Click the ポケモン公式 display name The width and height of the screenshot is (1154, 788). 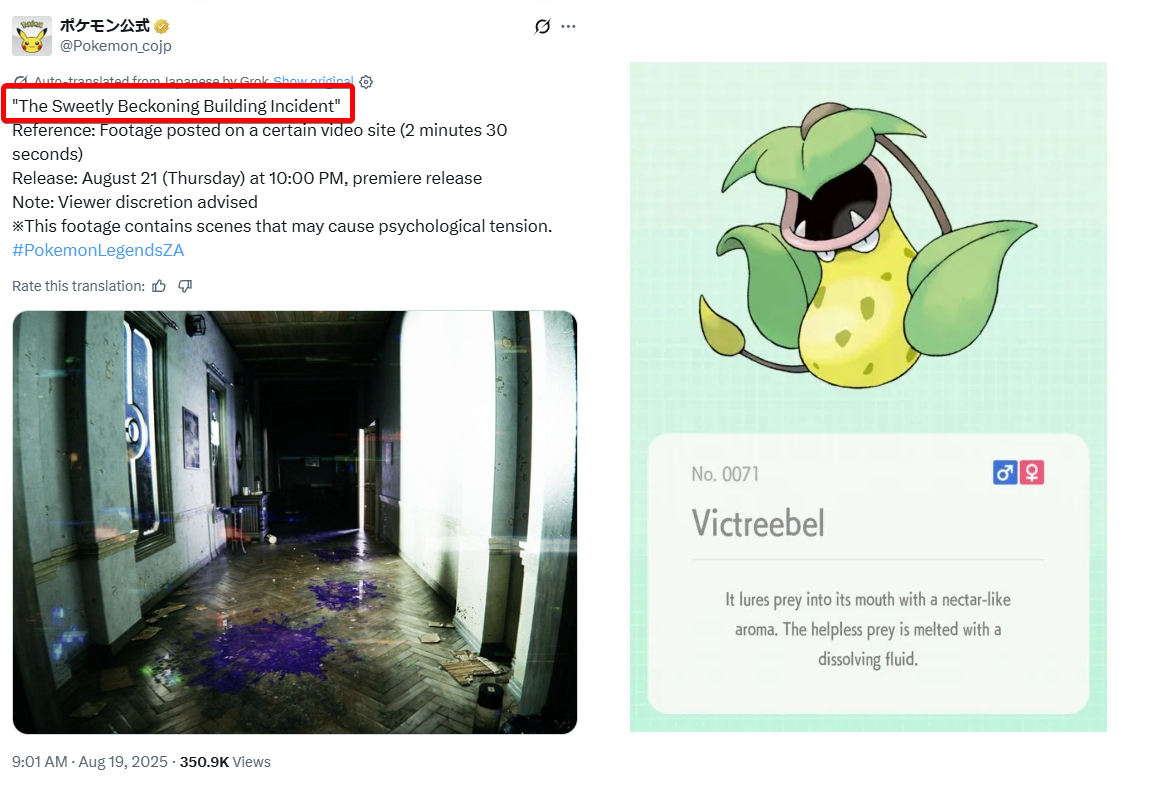105,26
